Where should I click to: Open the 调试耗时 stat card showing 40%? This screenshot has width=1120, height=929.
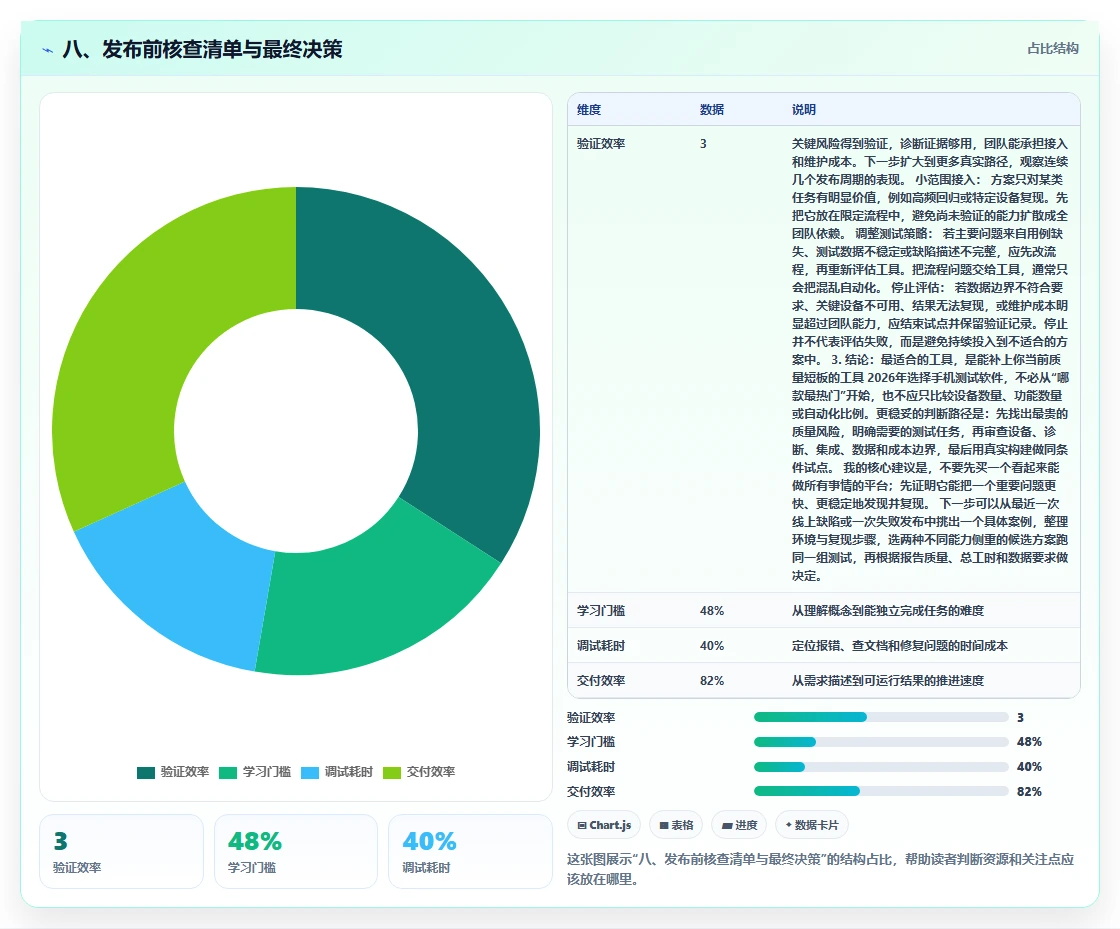click(x=470, y=852)
